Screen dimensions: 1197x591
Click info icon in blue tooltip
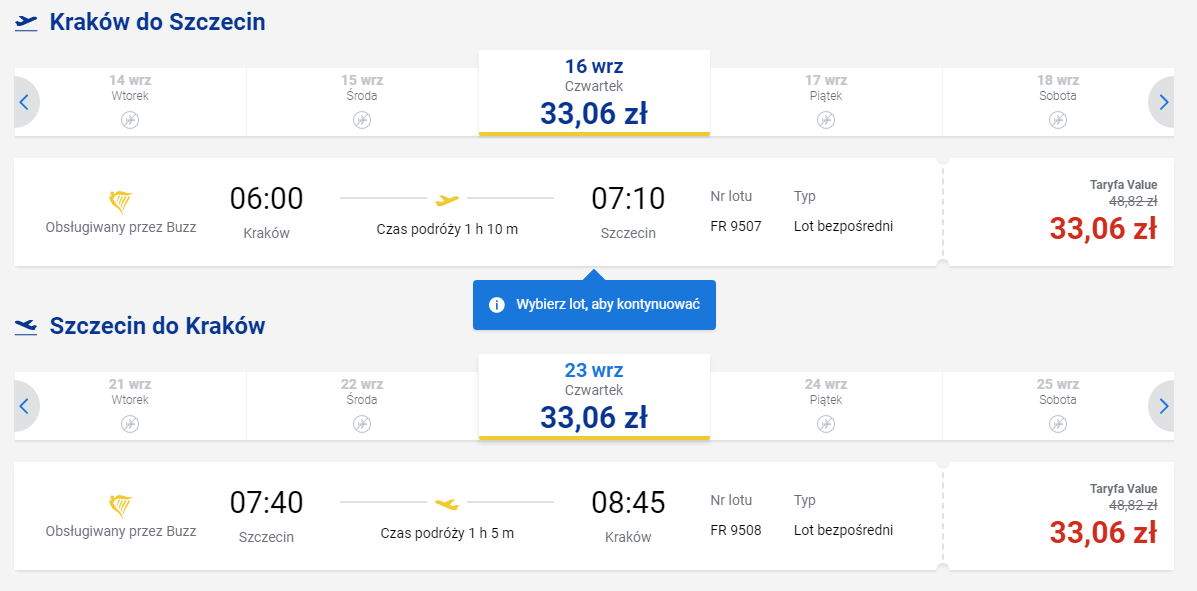[x=497, y=305]
